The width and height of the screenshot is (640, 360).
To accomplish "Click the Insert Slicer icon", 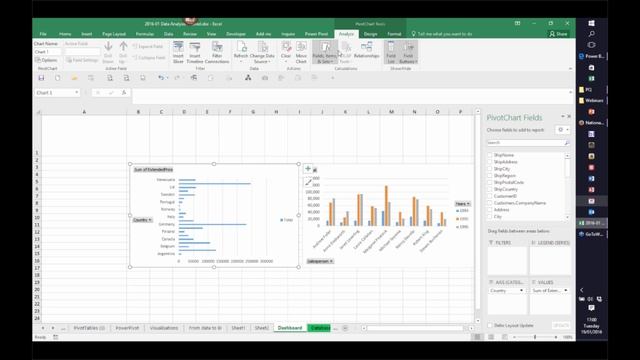I will pos(178,52).
